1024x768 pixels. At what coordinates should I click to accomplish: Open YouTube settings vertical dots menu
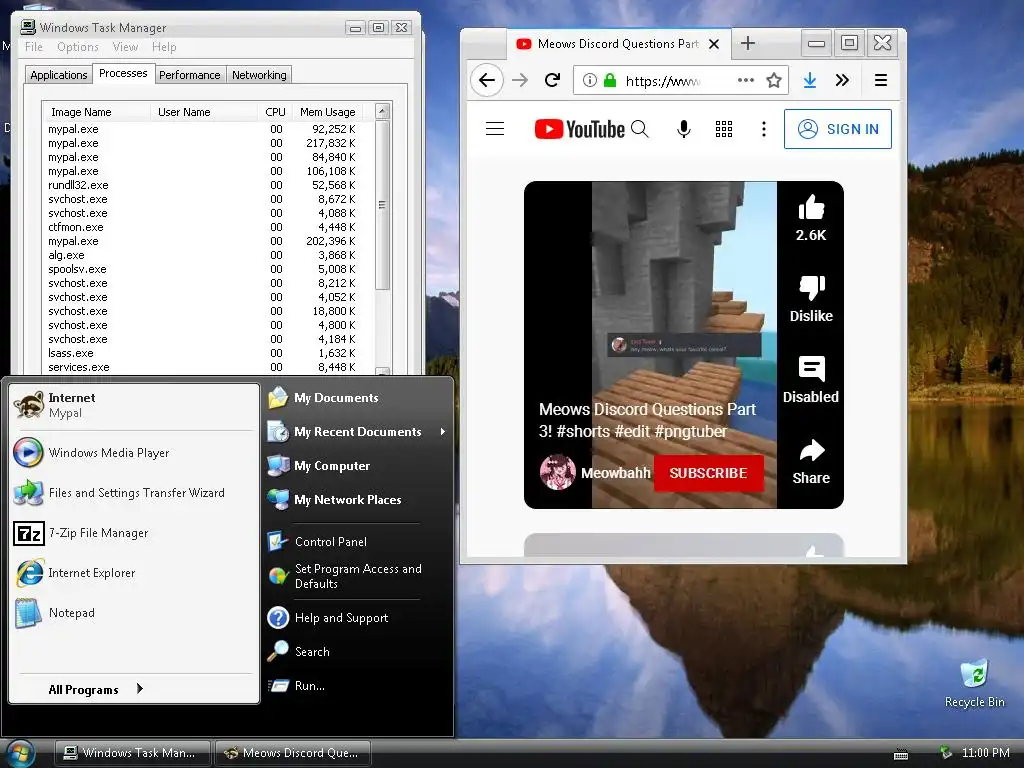(x=763, y=129)
